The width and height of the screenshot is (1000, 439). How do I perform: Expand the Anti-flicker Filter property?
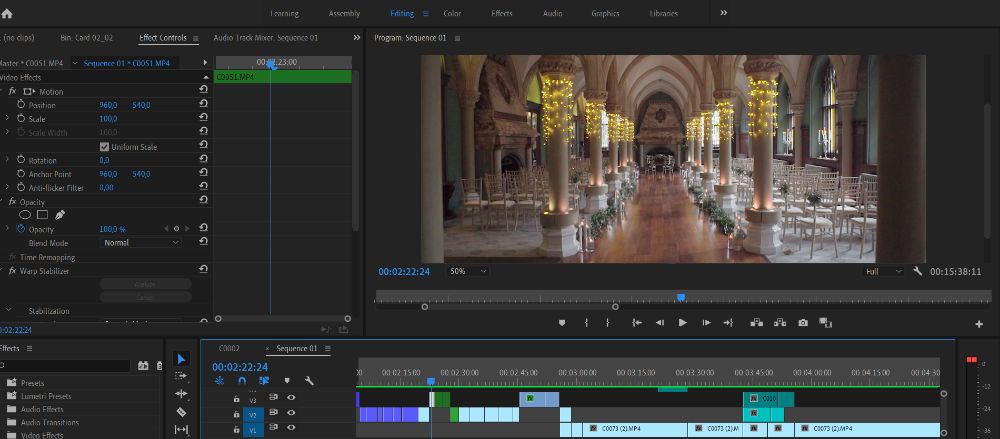8,188
